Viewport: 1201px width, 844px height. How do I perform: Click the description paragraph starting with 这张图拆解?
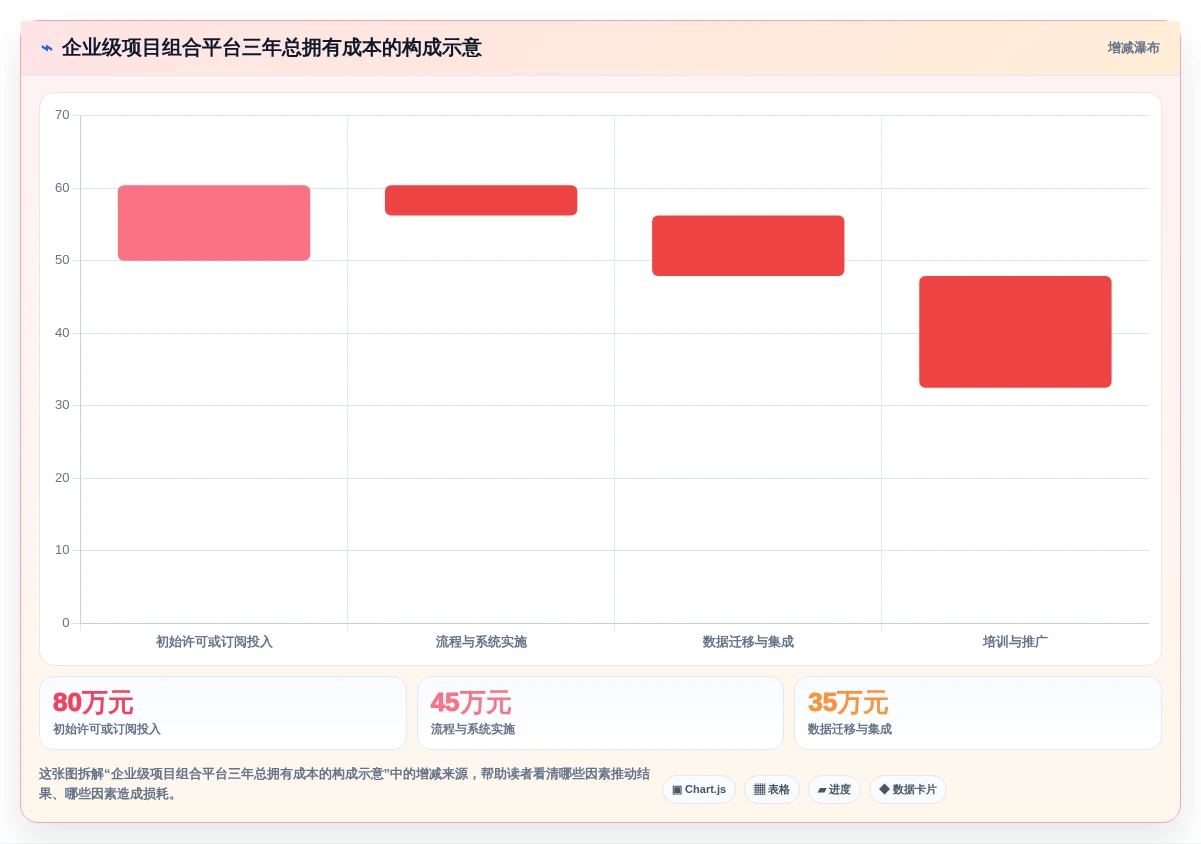344,784
